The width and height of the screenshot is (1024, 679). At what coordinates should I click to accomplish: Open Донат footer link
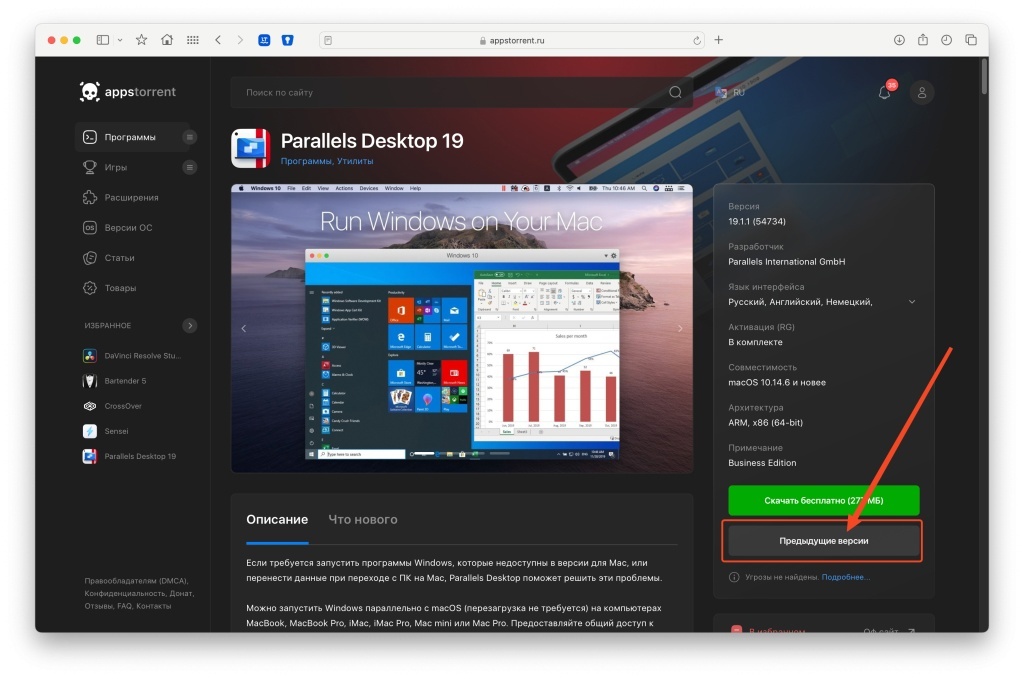click(182, 593)
